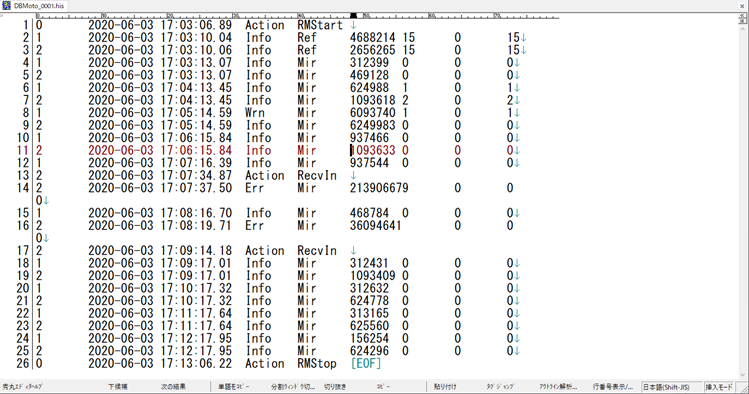This screenshot has width=749, height=394.
Task: Click the value 6093740 on line 8
Action: 373,113
